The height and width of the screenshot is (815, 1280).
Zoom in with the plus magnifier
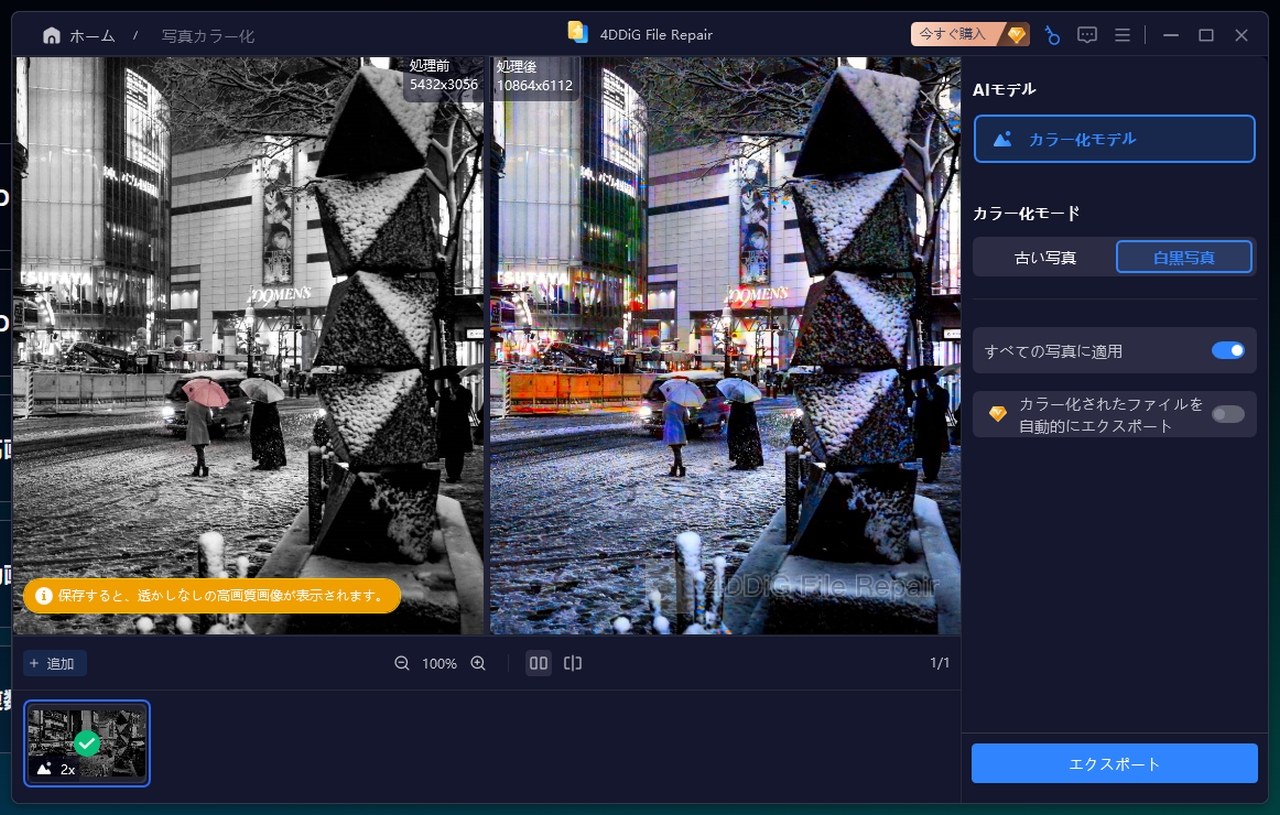coord(478,663)
